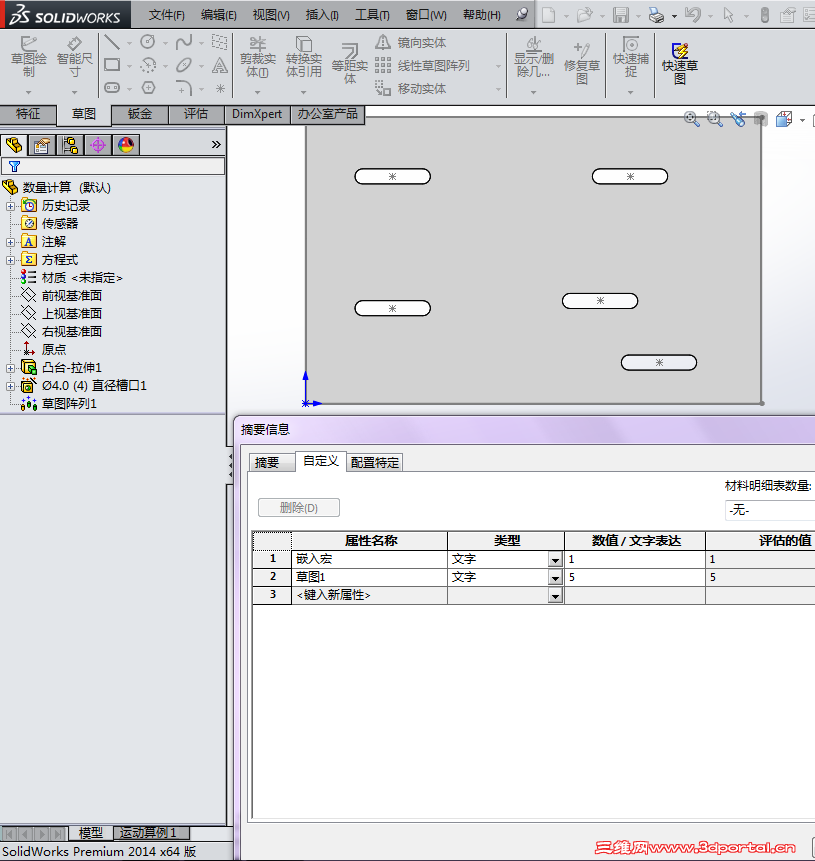
Task: Switch to the 摘要 tab in dialog
Action: pos(271,462)
